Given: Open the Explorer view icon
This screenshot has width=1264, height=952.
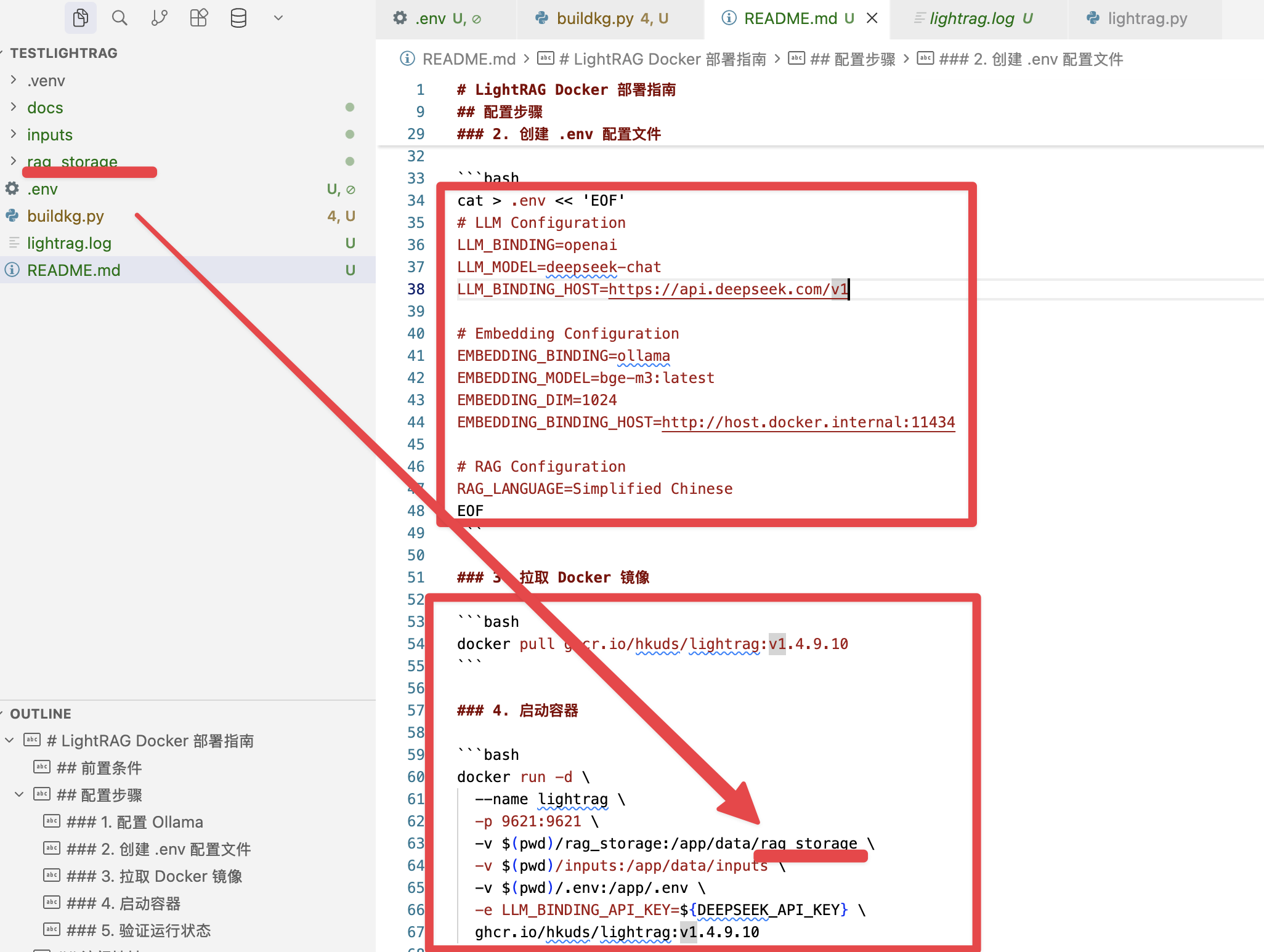Looking at the screenshot, I should pyautogui.click(x=80, y=18).
